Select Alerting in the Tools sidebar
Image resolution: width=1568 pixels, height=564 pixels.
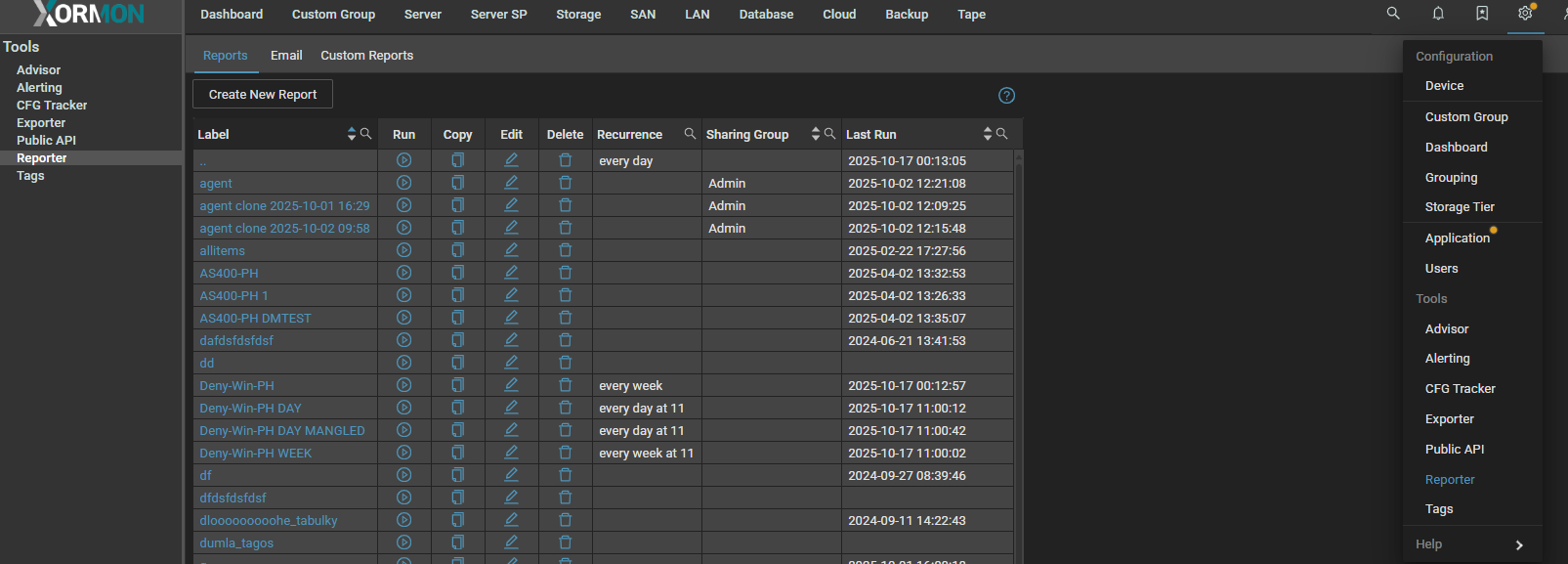[39, 88]
